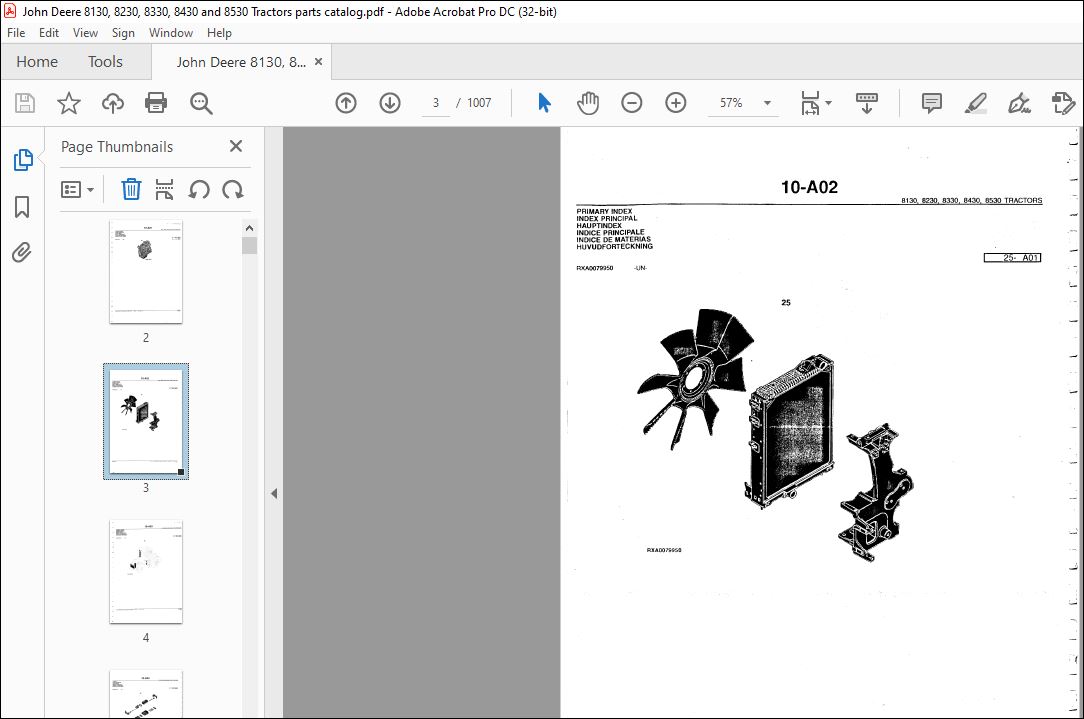Select page 2 thumbnail

[x=146, y=272]
